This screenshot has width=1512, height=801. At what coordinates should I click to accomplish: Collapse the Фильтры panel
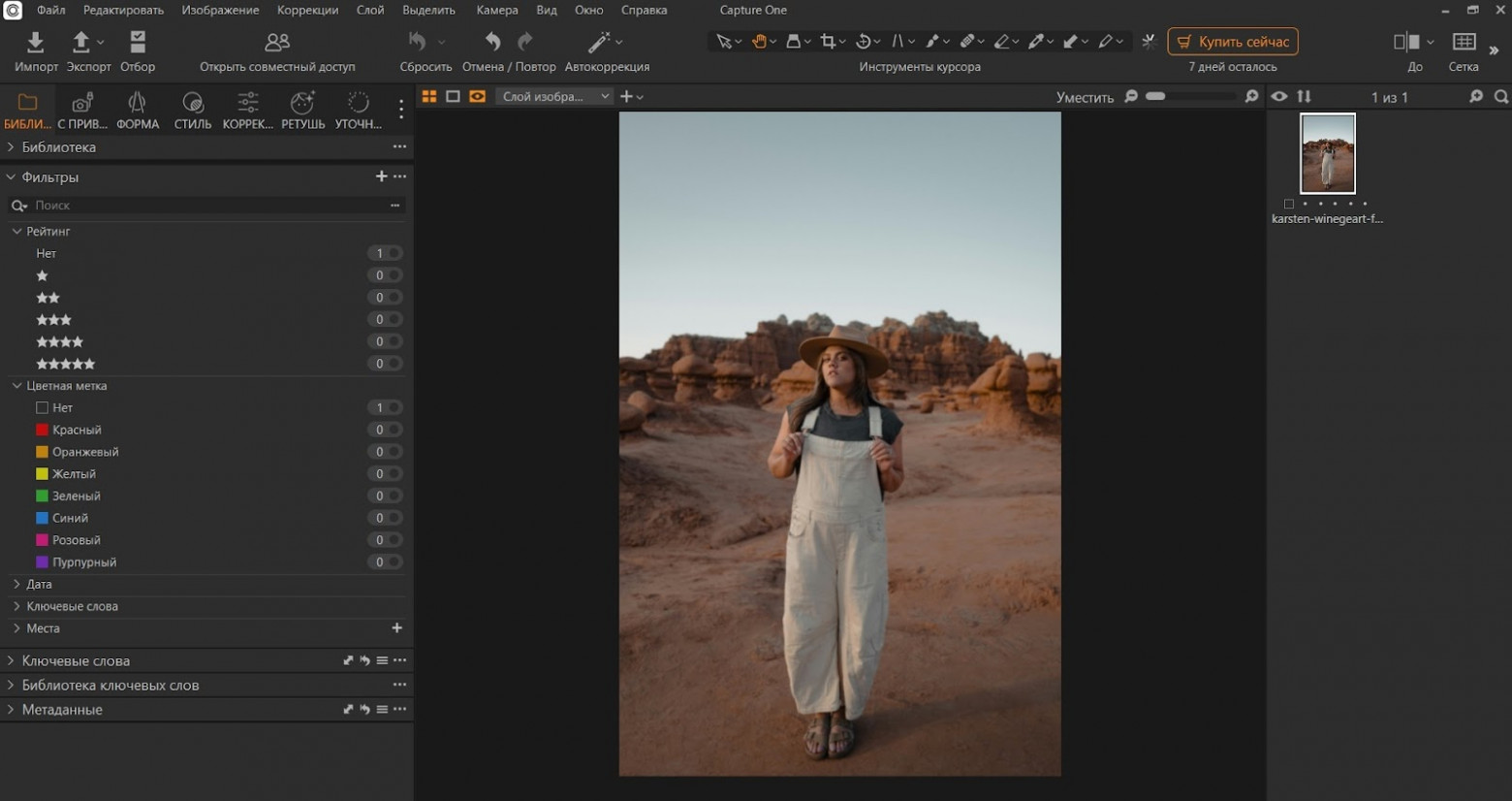(x=12, y=176)
